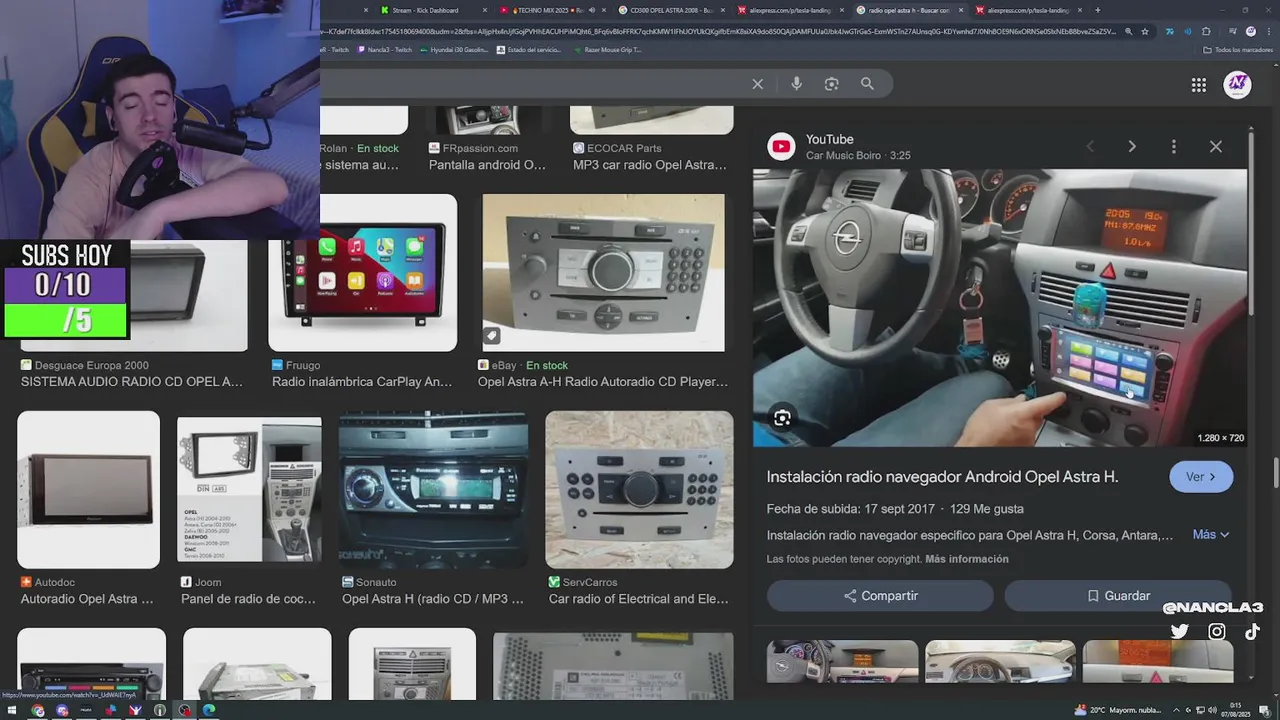The image size is (1280, 720).
Task: Open the three-dot options in preview panel
Action: tap(1173, 146)
